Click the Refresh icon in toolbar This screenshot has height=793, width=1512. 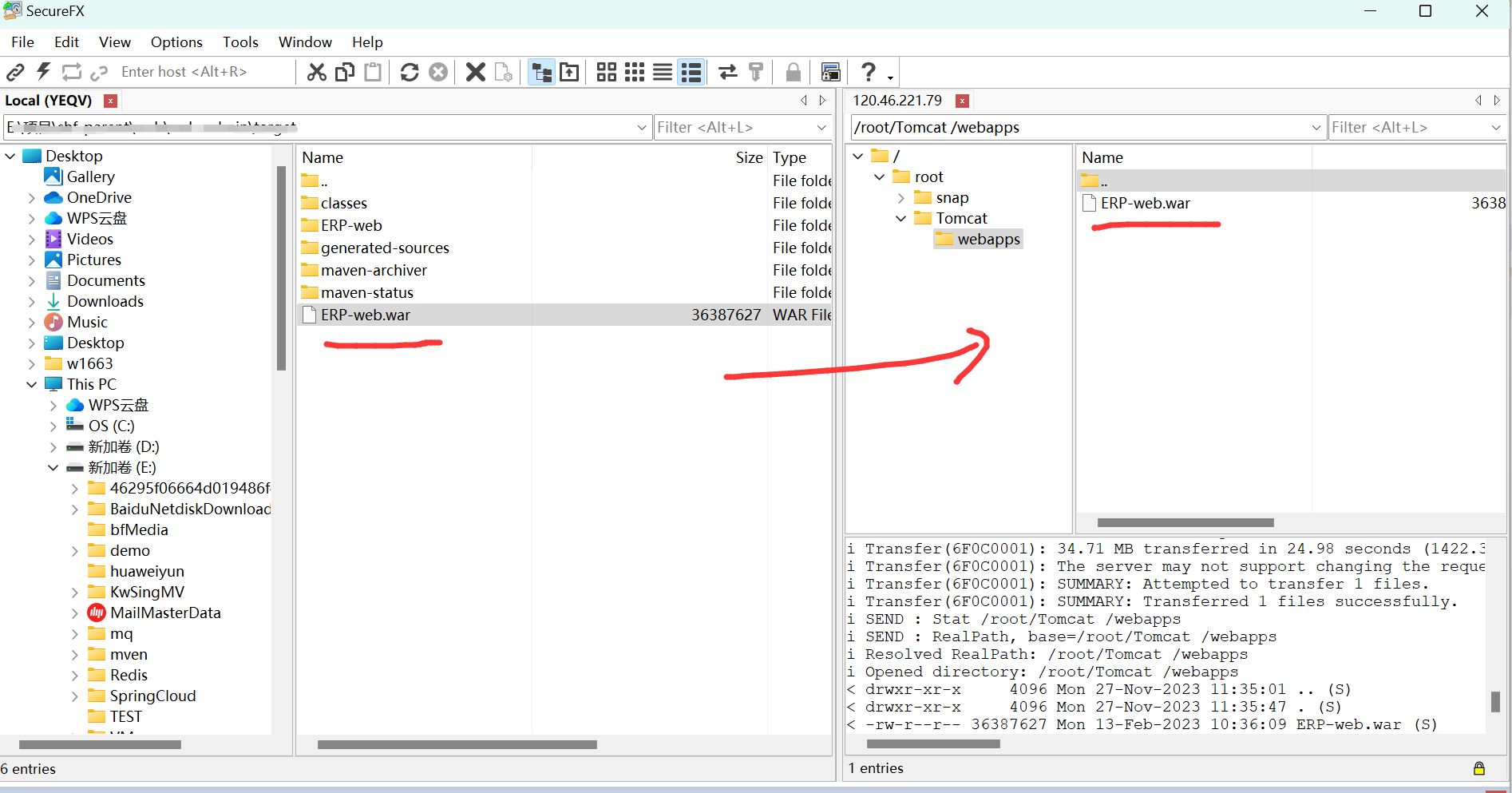pyautogui.click(x=410, y=72)
